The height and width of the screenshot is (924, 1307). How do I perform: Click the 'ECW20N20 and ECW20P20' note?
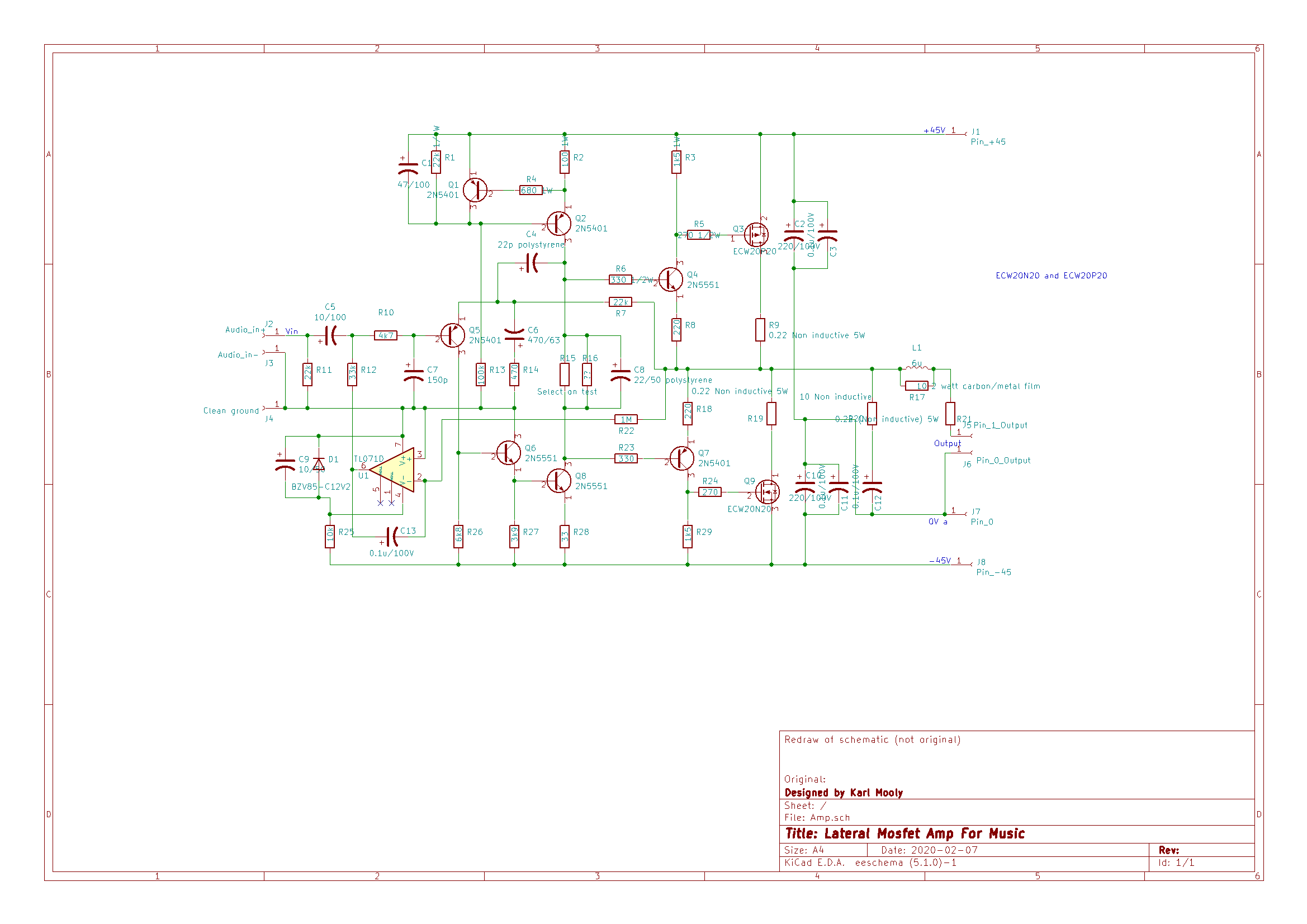click(1052, 276)
